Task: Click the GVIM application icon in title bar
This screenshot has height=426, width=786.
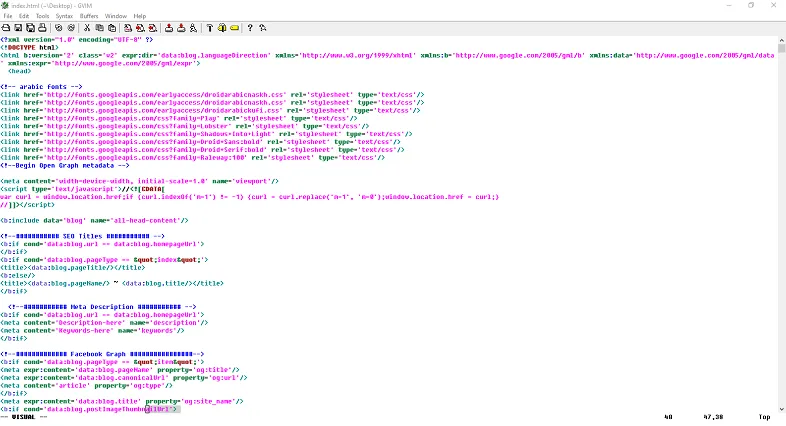Action: (5, 6)
